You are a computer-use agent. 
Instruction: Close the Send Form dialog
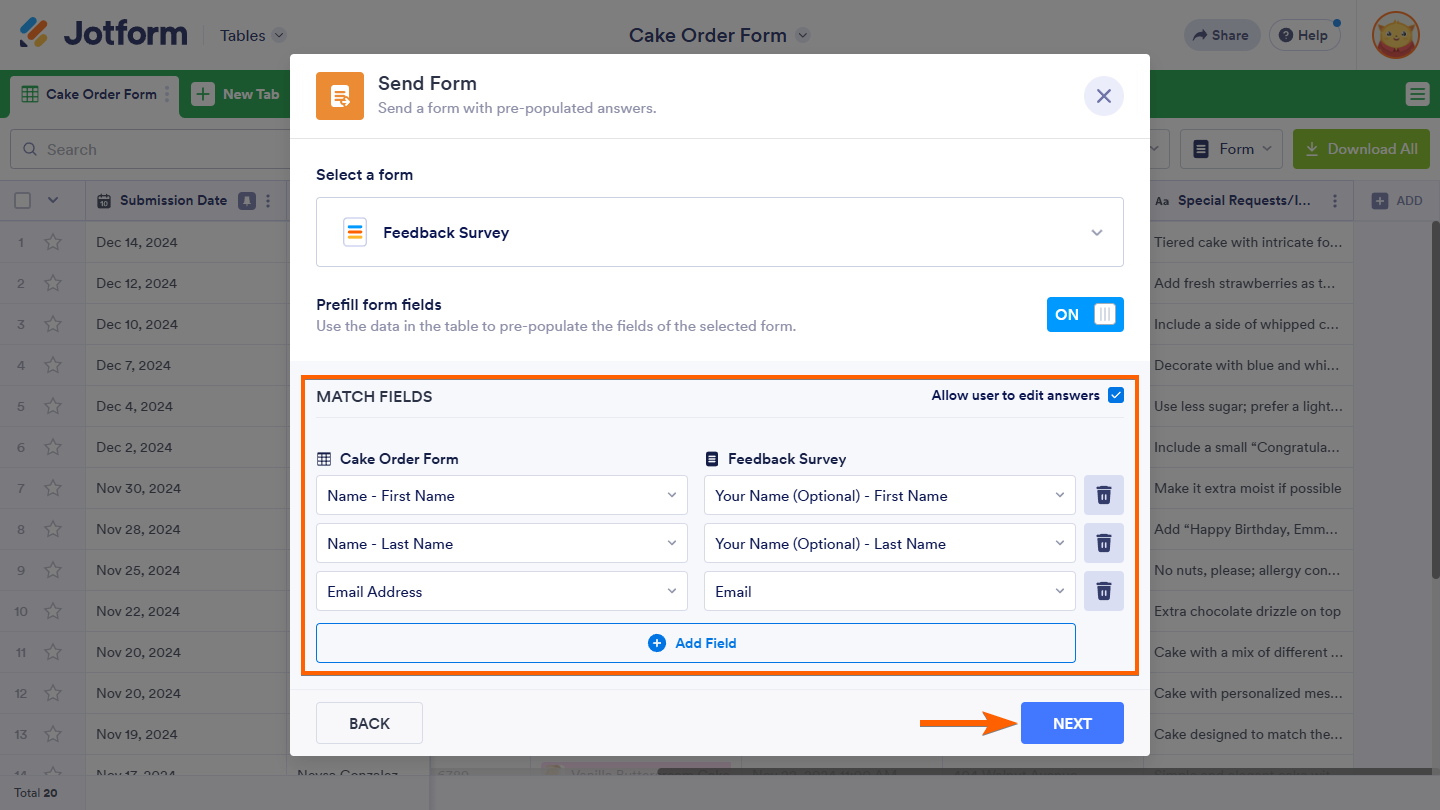coord(1104,96)
